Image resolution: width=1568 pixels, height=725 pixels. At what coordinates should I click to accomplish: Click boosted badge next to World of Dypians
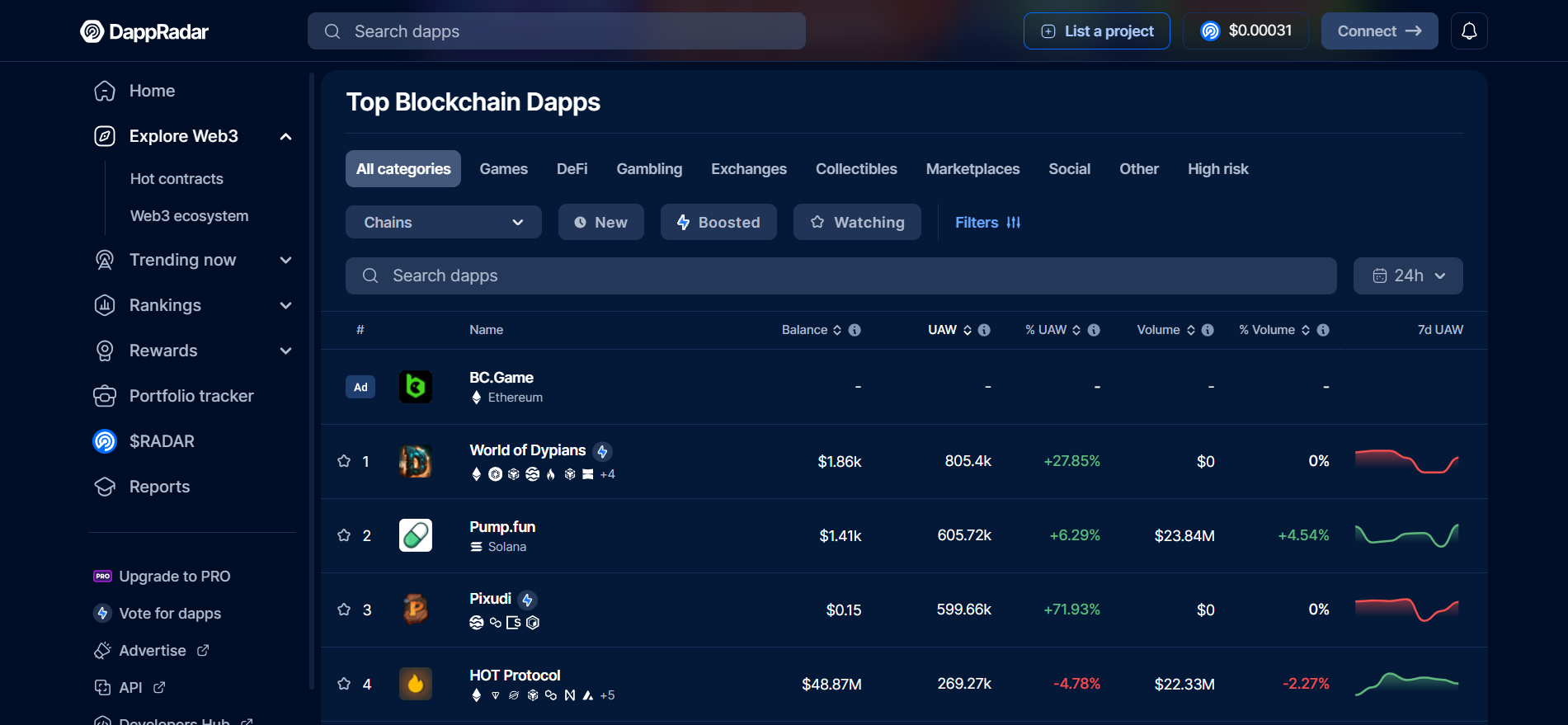(x=602, y=451)
